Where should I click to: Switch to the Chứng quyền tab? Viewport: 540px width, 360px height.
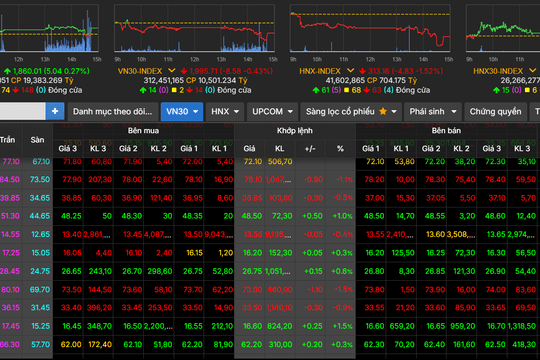click(495, 111)
